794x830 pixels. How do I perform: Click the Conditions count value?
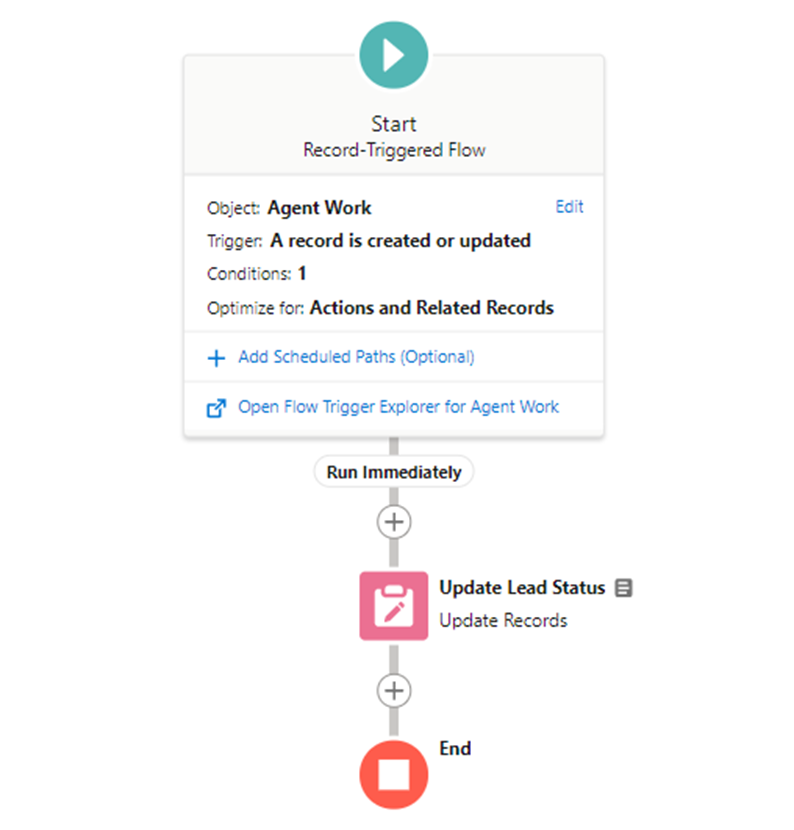302,273
